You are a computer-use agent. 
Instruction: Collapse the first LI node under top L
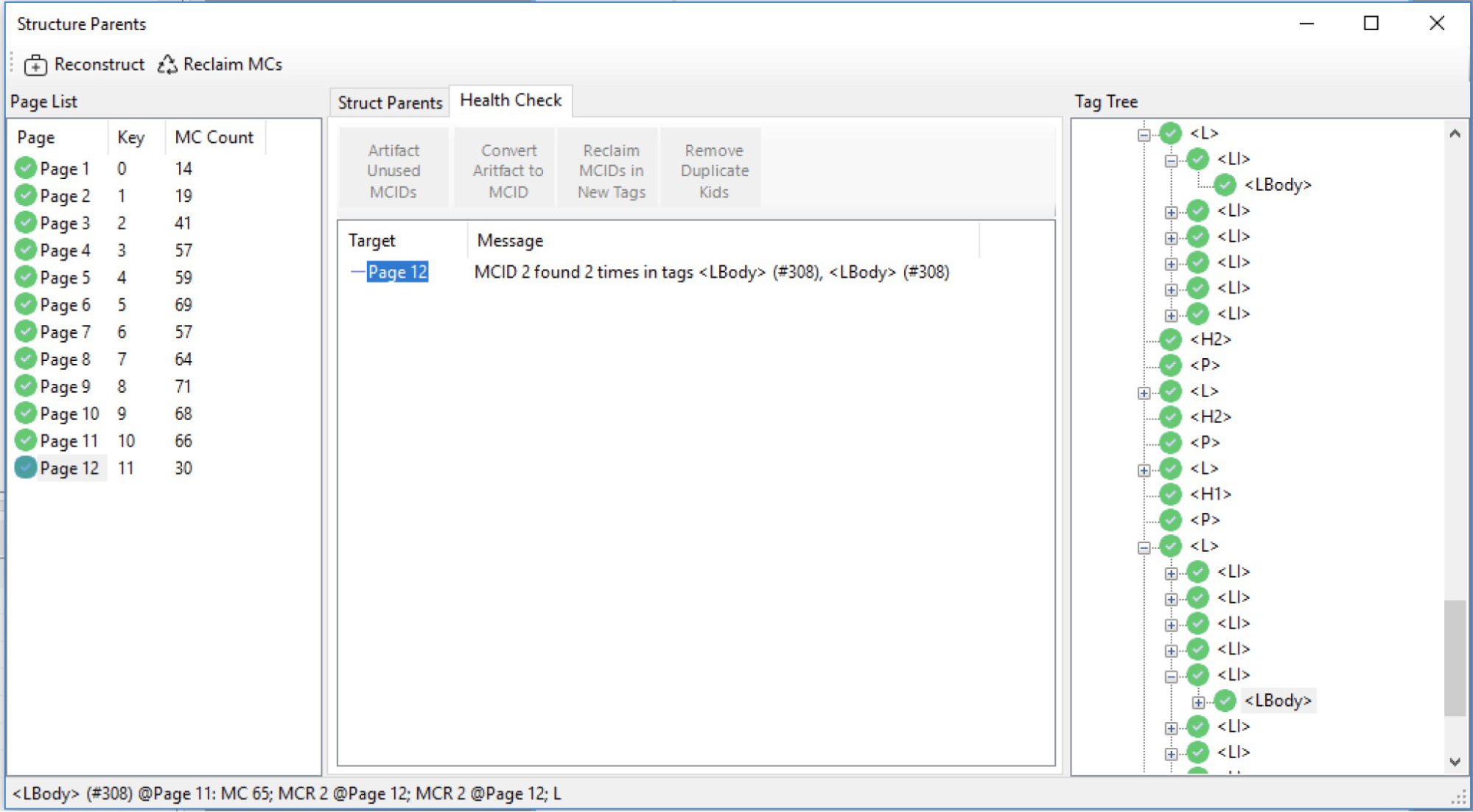tap(1171, 160)
